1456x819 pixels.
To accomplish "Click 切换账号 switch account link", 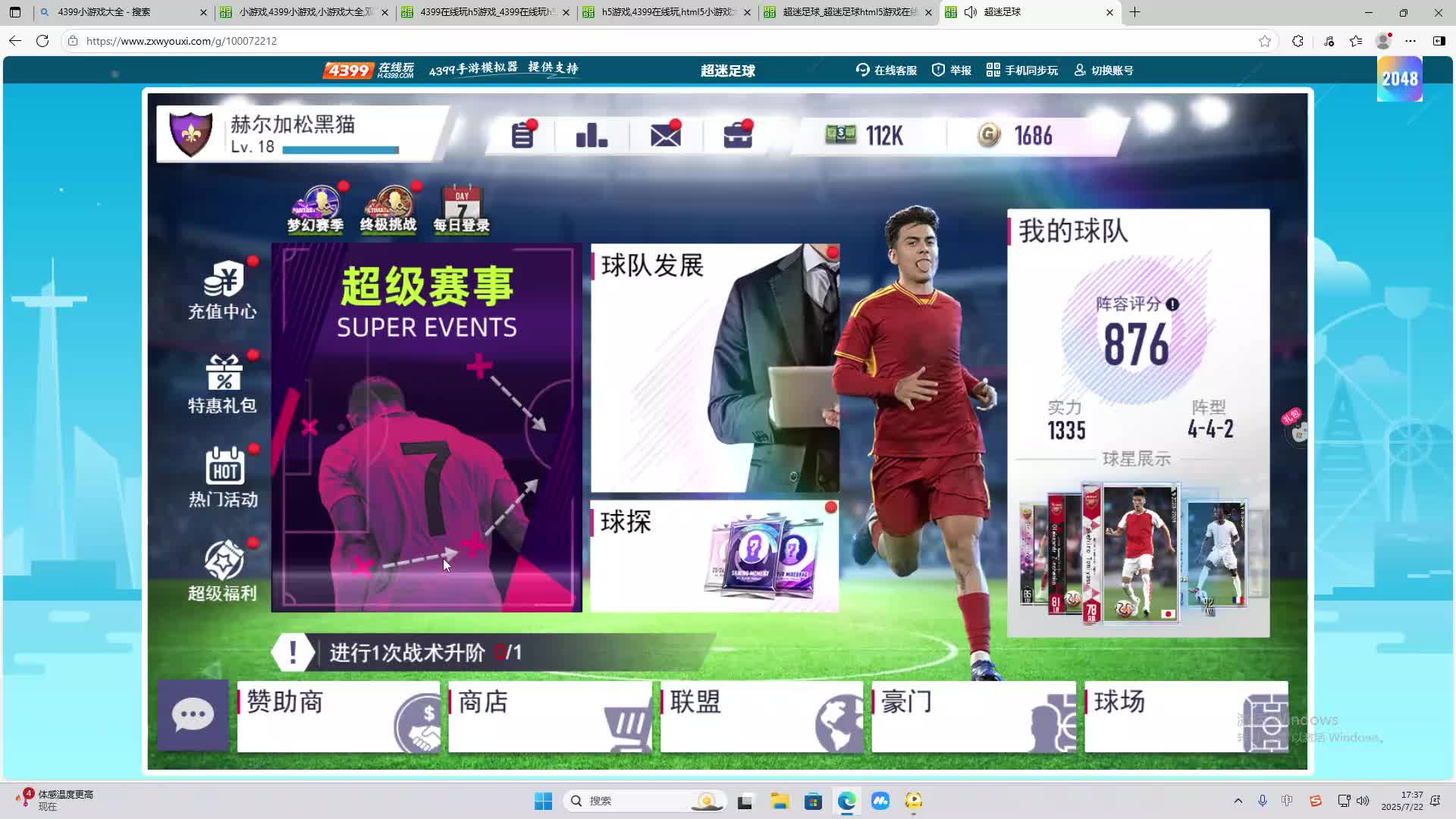I will 1104,71.
